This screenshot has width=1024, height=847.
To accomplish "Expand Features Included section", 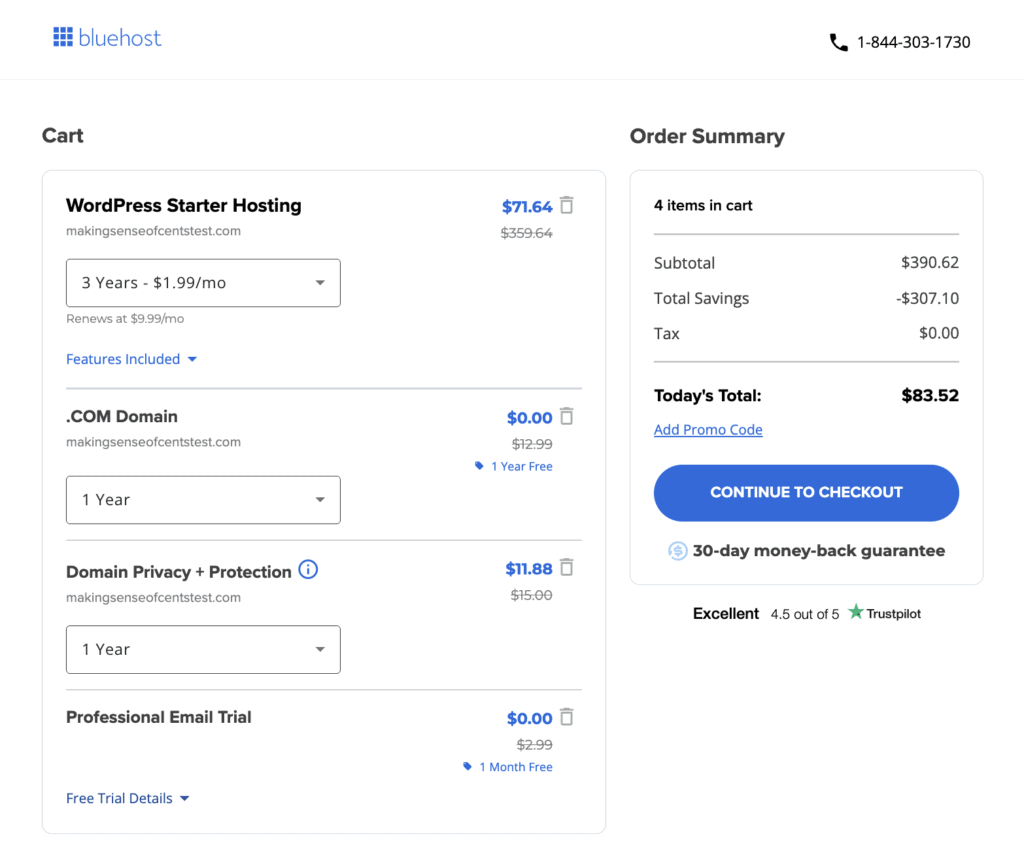I will [x=131, y=359].
